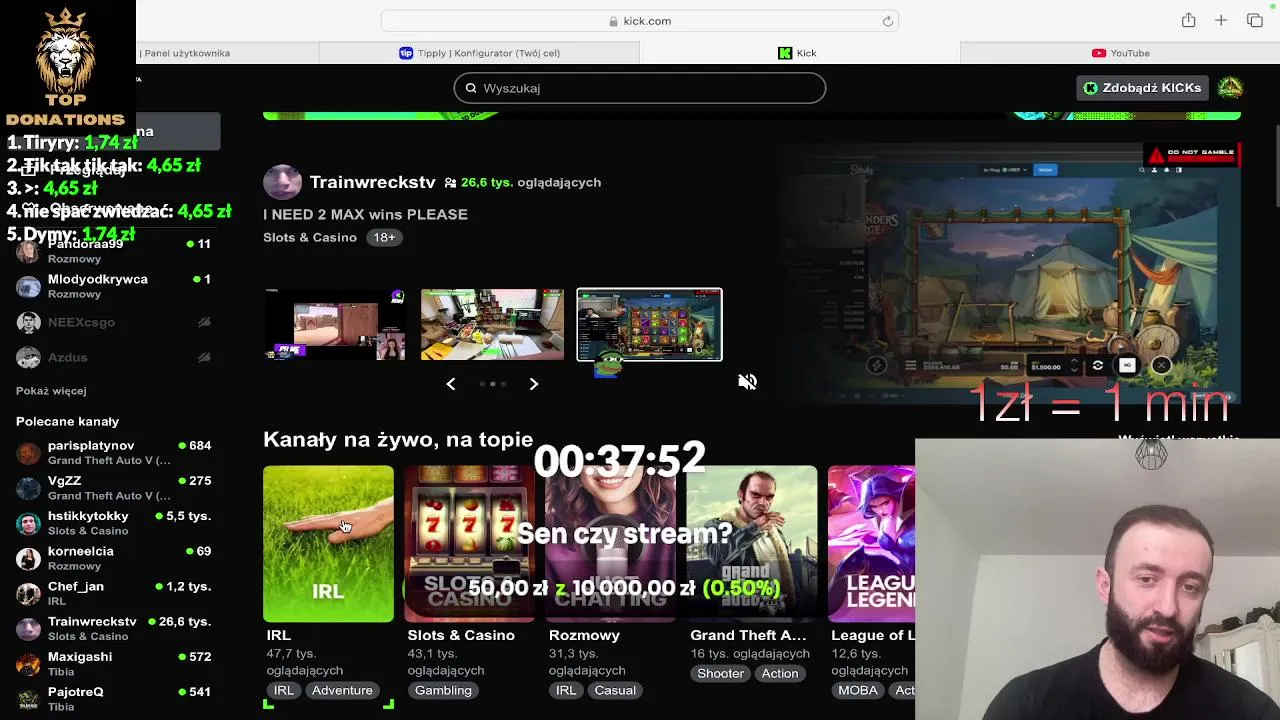Open offline NEEXcsgo channel in sidebar
1280x720 pixels.
coord(113,322)
